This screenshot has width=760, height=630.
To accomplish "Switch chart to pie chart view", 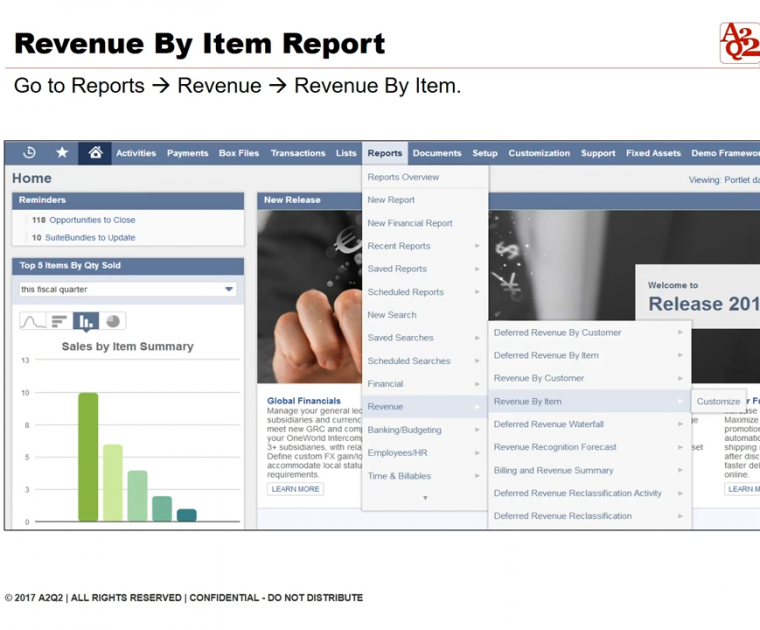I will coord(113,321).
